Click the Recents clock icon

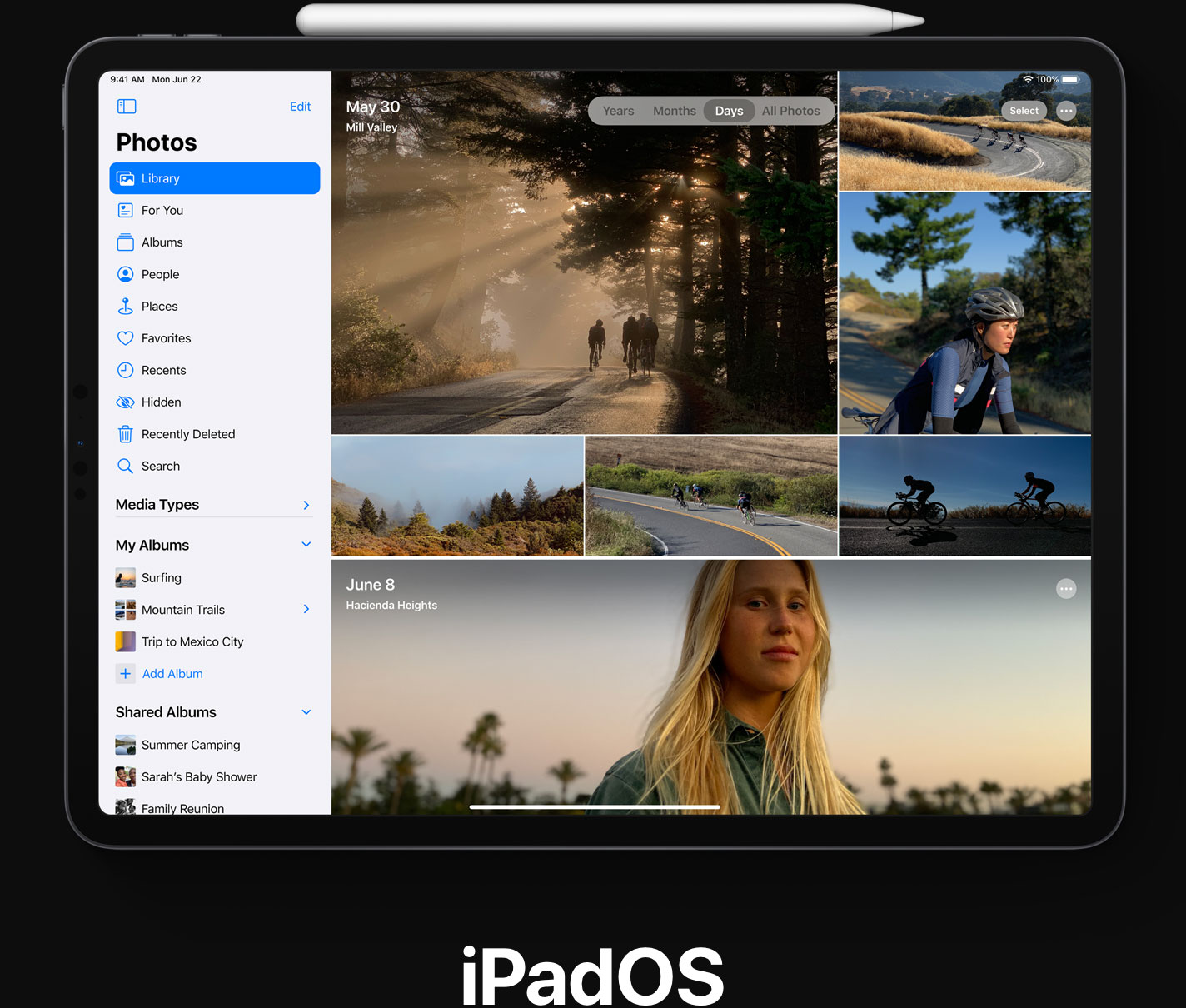126,370
